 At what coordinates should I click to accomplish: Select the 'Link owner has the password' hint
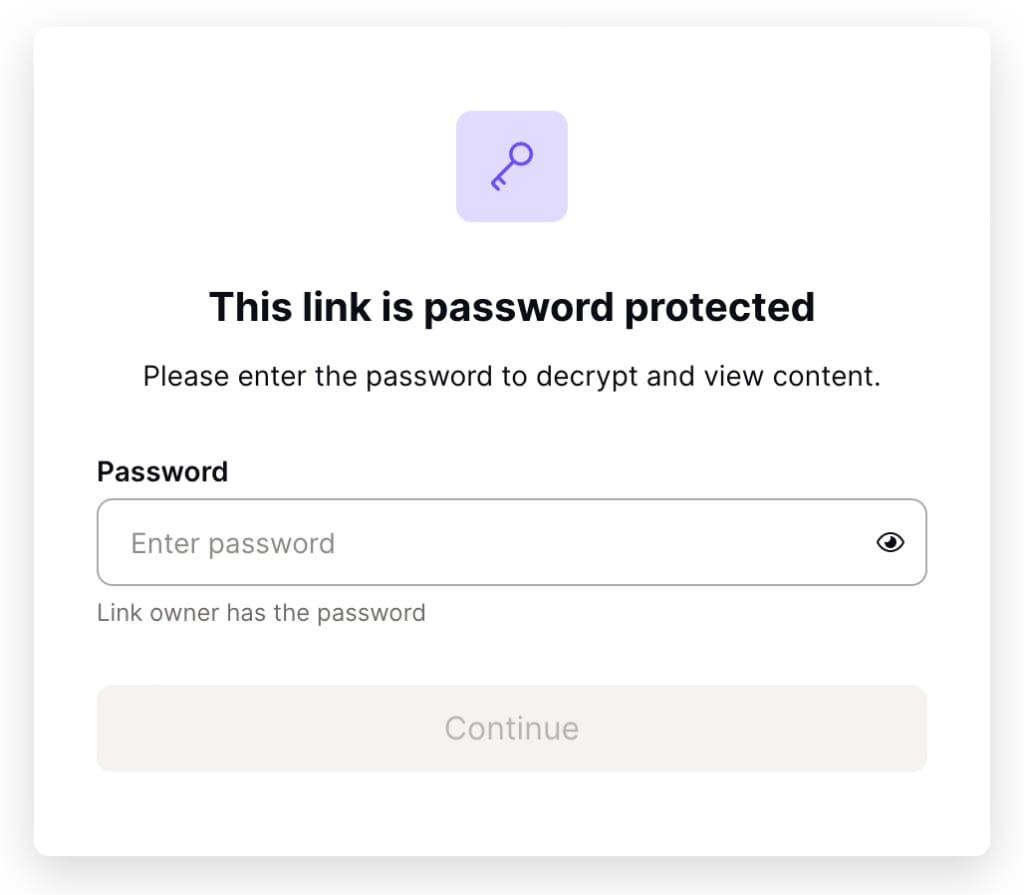coord(261,613)
